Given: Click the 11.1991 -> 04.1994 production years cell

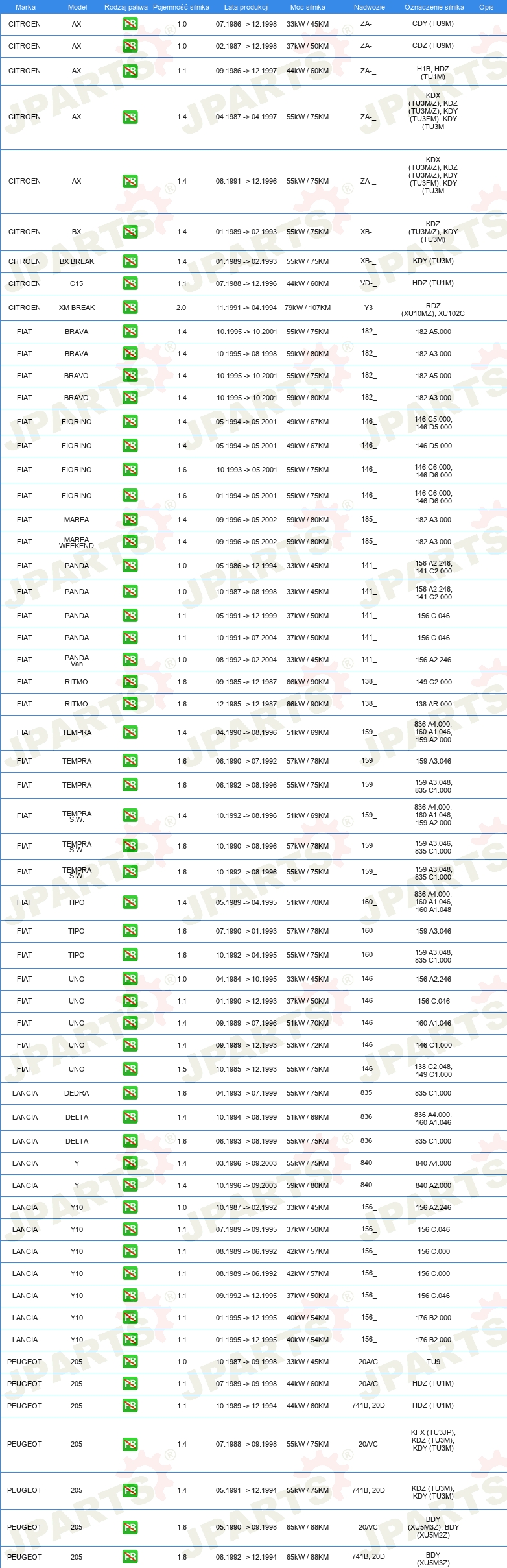Looking at the screenshot, I should (x=246, y=308).
